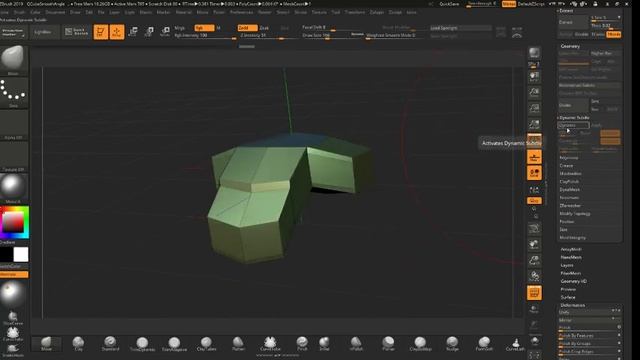Screen dimensions: 640x360
Task: Select the FormSoft brush
Action: pos(484,343)
